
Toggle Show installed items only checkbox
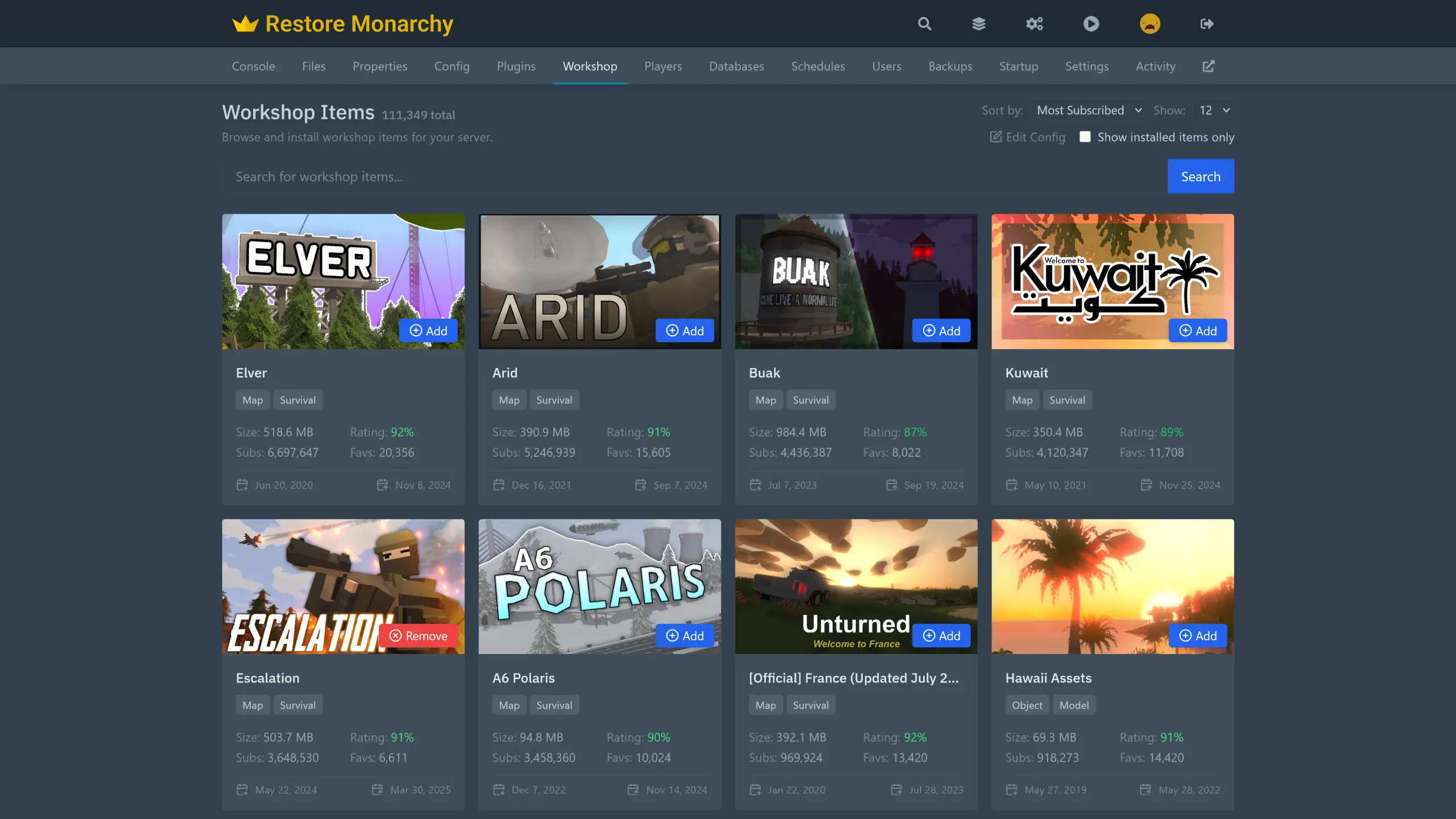coord(1085,136)
